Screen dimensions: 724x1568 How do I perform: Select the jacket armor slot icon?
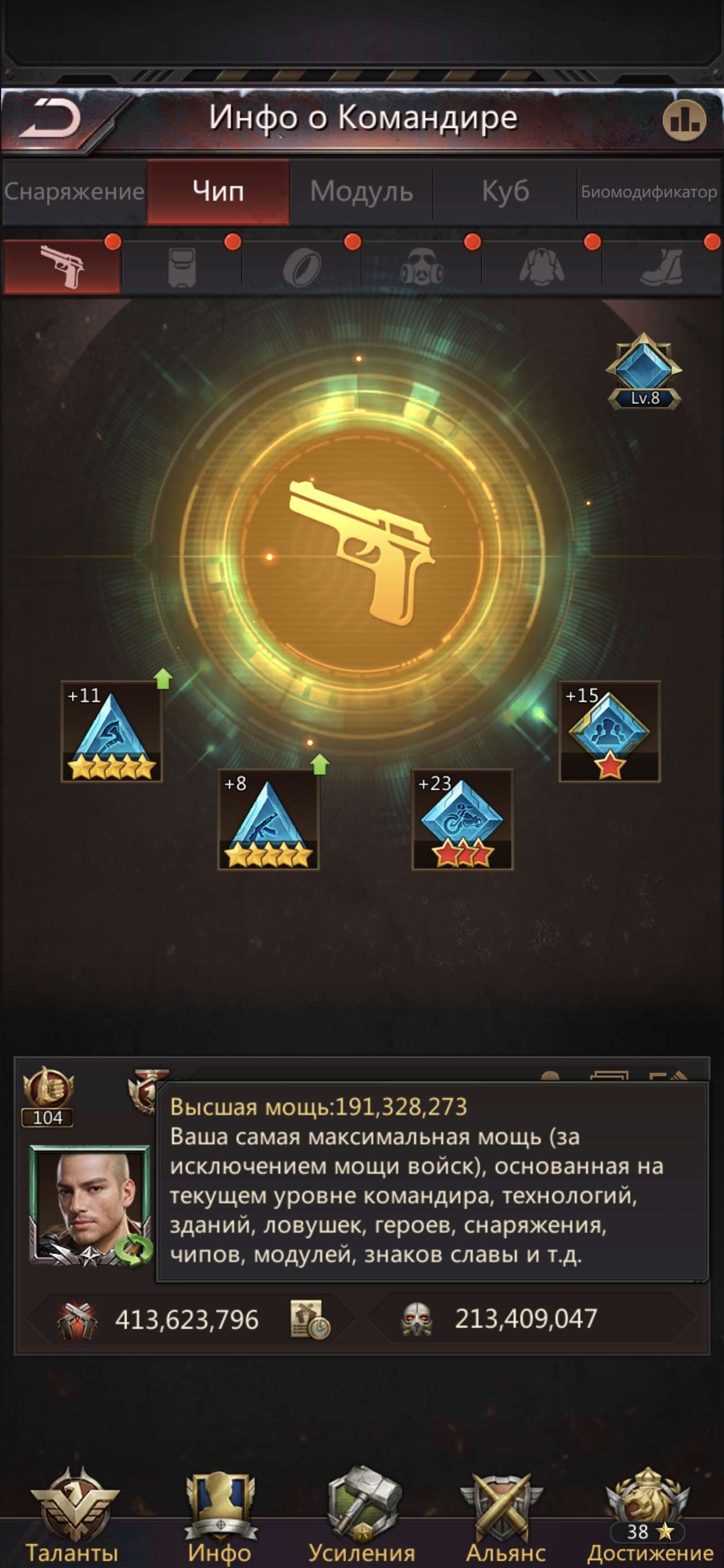pos(541,266)
